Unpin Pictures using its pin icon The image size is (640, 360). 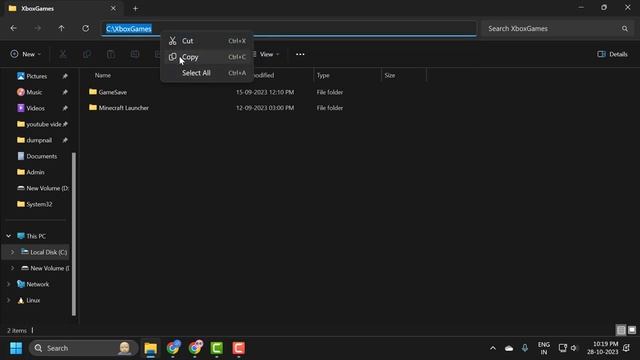tap(65, 76)
